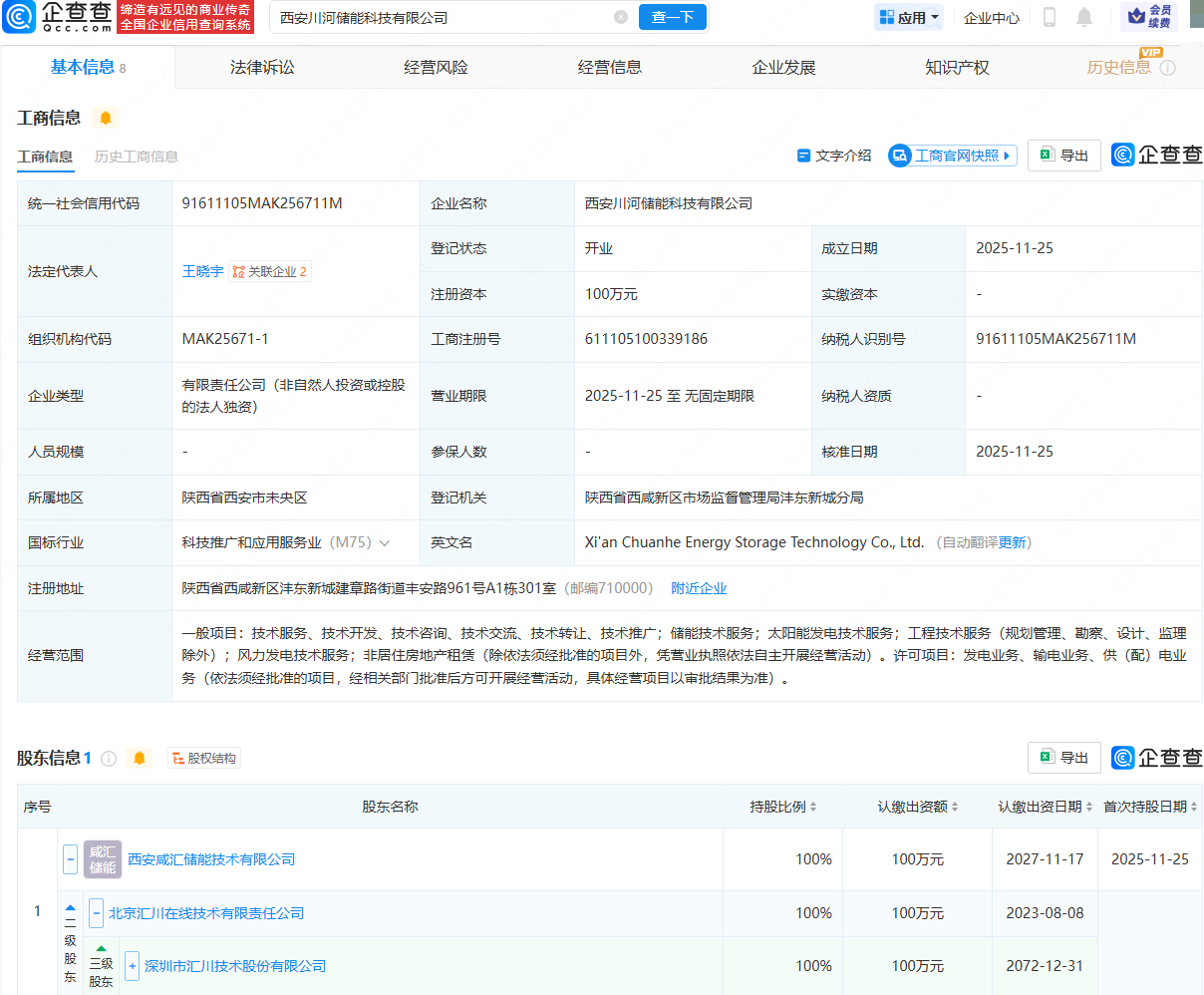
Task: Open notifications bell in top bar
Action: pyautogui.click(x=1084, y=17)
